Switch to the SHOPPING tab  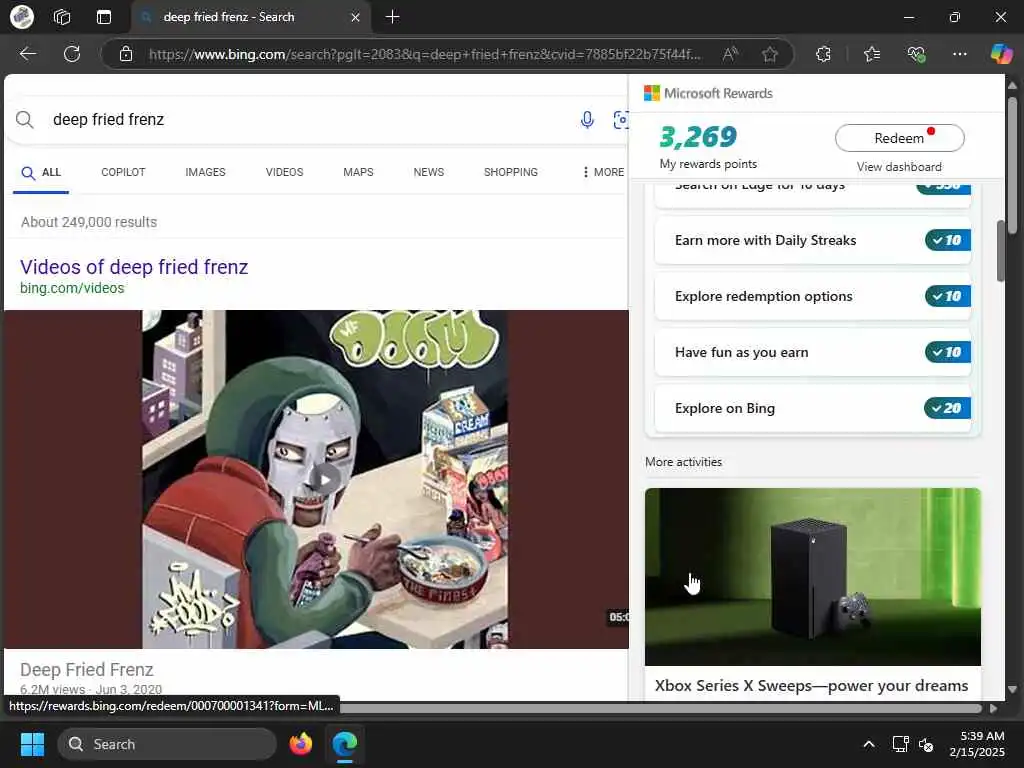pos(511,172)
